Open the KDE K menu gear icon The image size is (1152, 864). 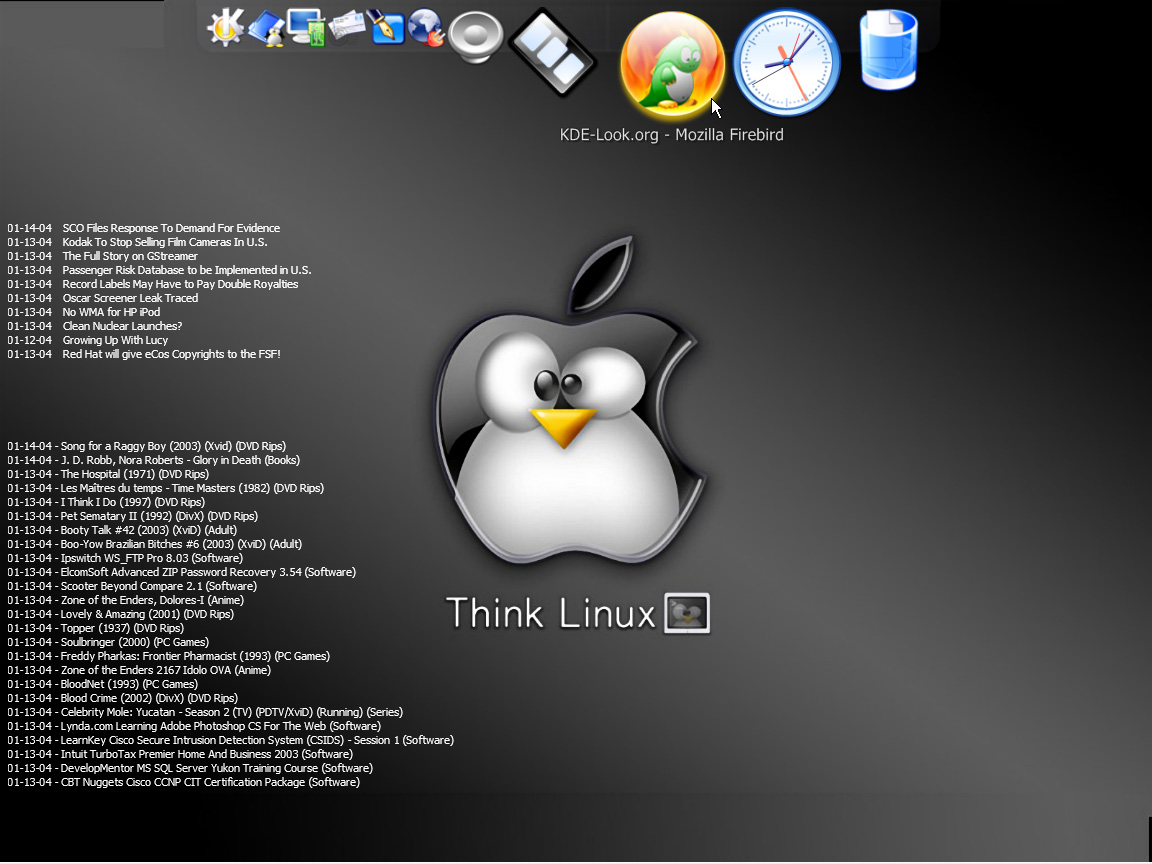click(x=225, y=28)
